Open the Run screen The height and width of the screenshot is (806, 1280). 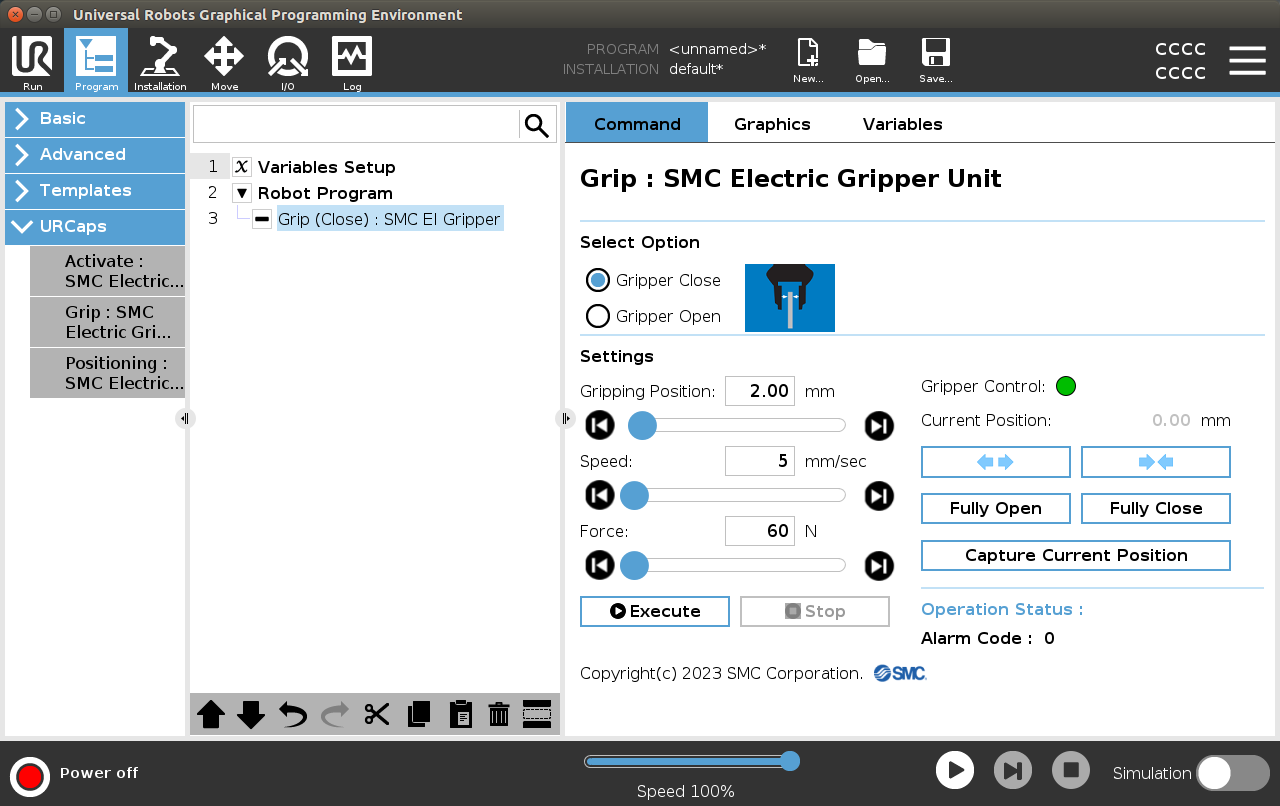point(32,62)
